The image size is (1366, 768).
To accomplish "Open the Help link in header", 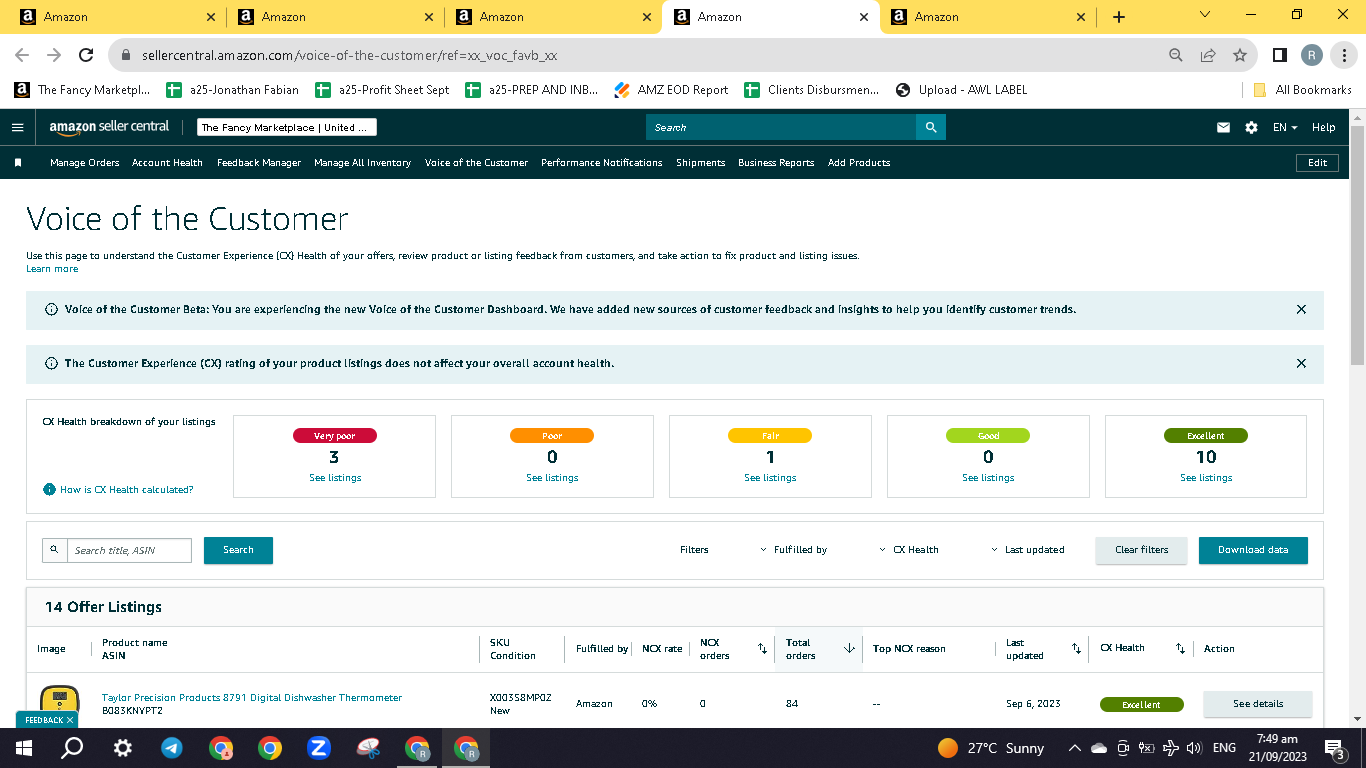I will [x=1323, y=128].
